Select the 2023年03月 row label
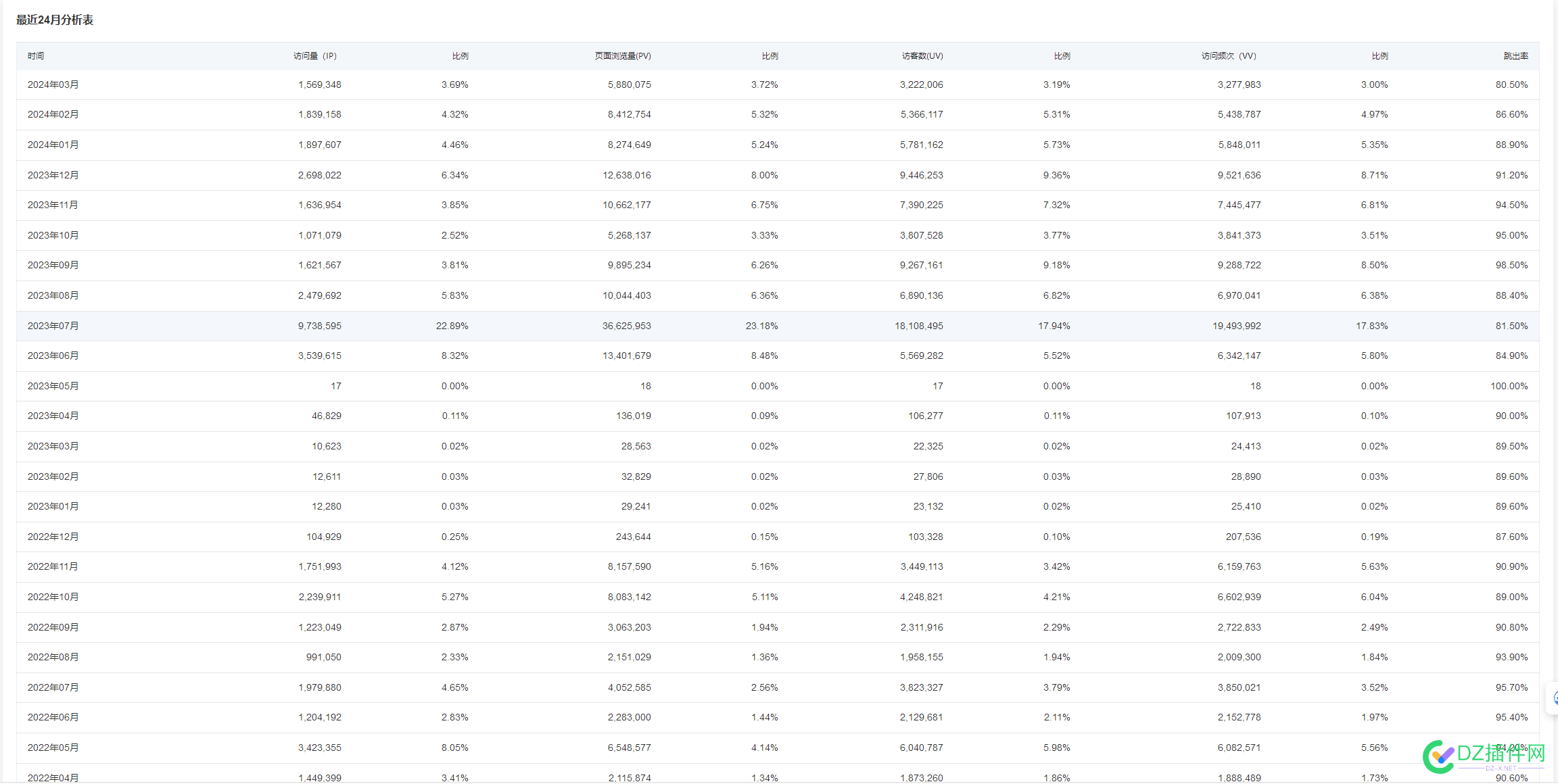This screenshot has height=784, width=1558. pos(53,446)
